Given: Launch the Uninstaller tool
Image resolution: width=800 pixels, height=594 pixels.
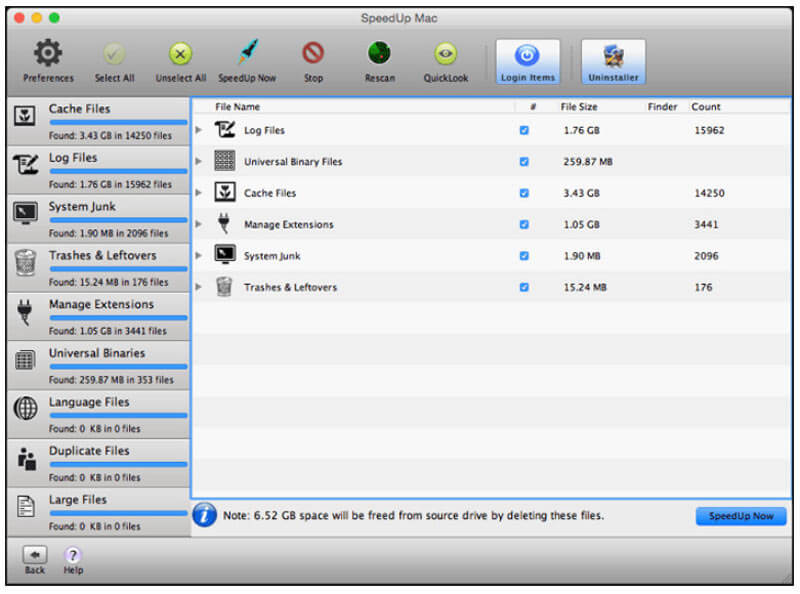Looking at the screenshot, I should (613, 55).
